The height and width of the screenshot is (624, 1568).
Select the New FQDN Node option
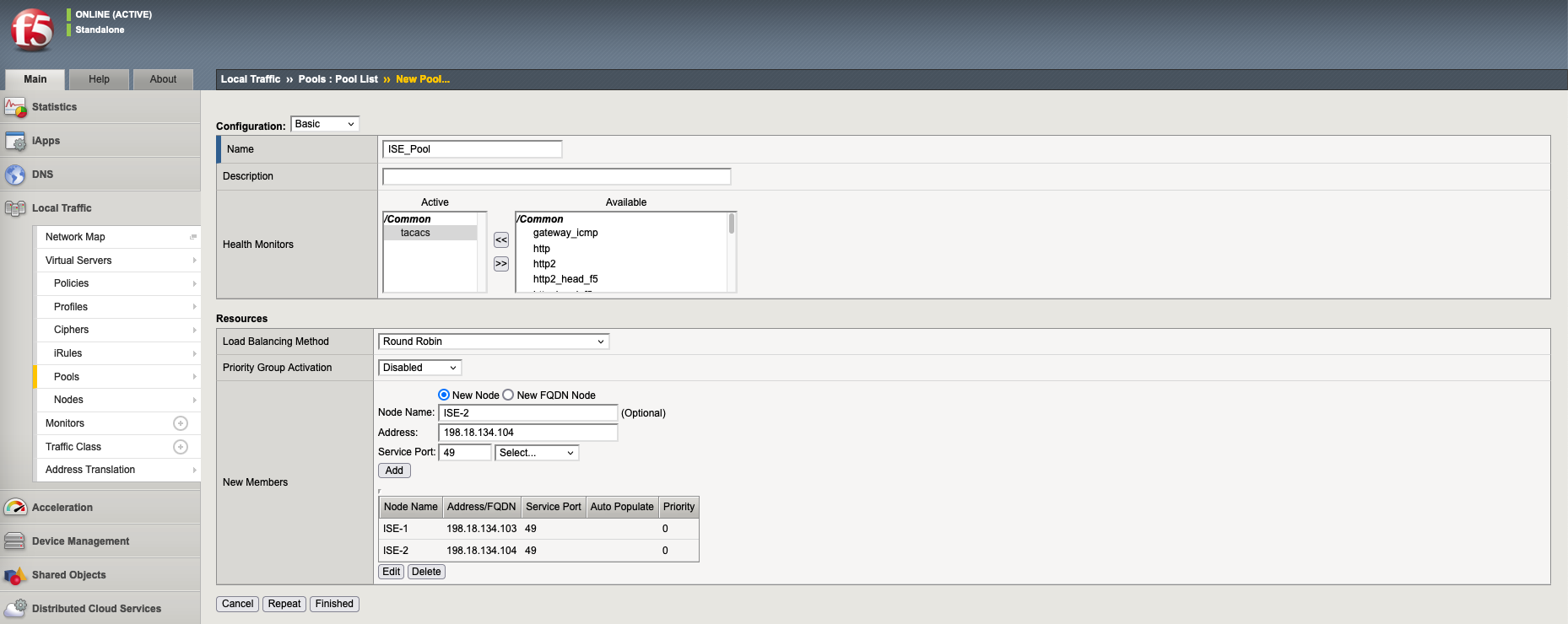[508, 395]
